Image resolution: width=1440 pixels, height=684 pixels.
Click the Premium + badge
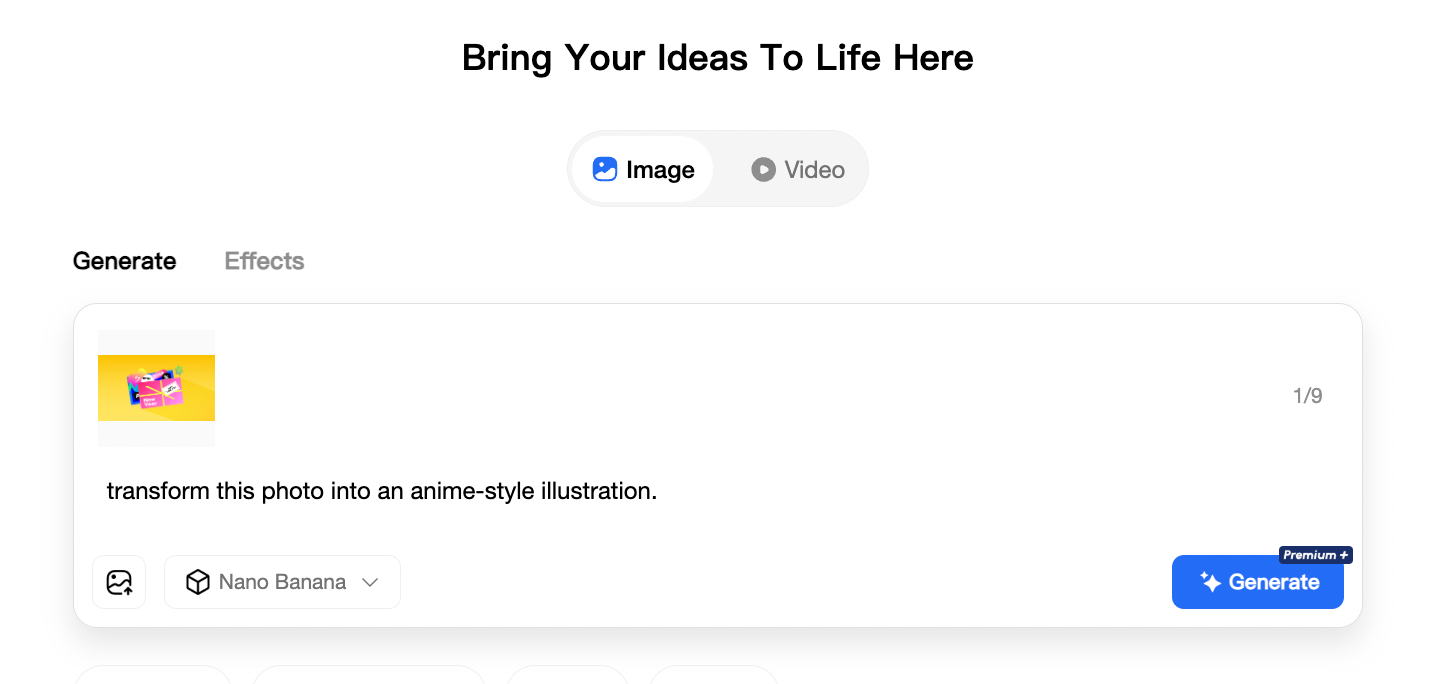click(x=1315, y=555)
